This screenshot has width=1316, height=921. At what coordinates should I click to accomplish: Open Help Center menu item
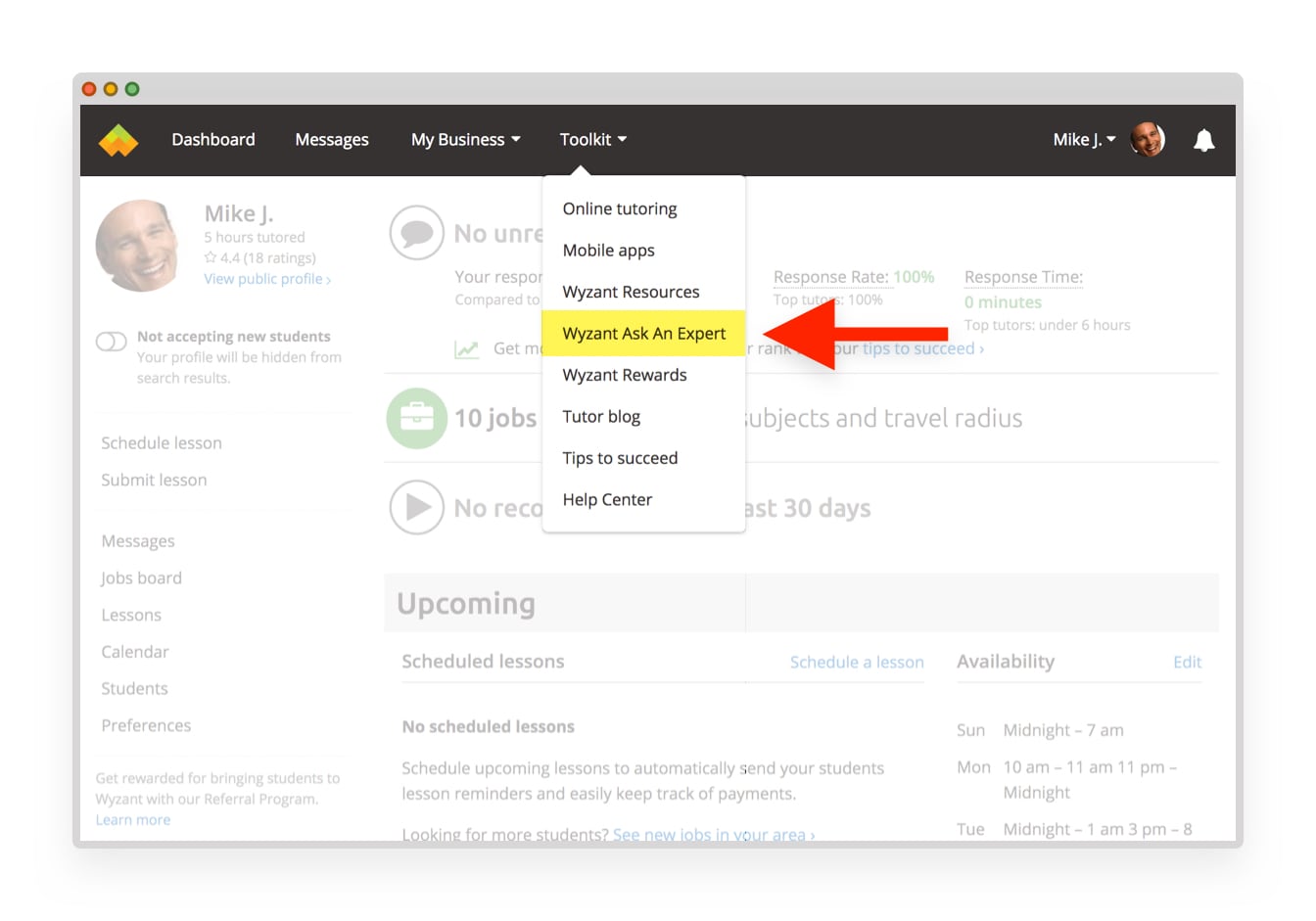606,499
